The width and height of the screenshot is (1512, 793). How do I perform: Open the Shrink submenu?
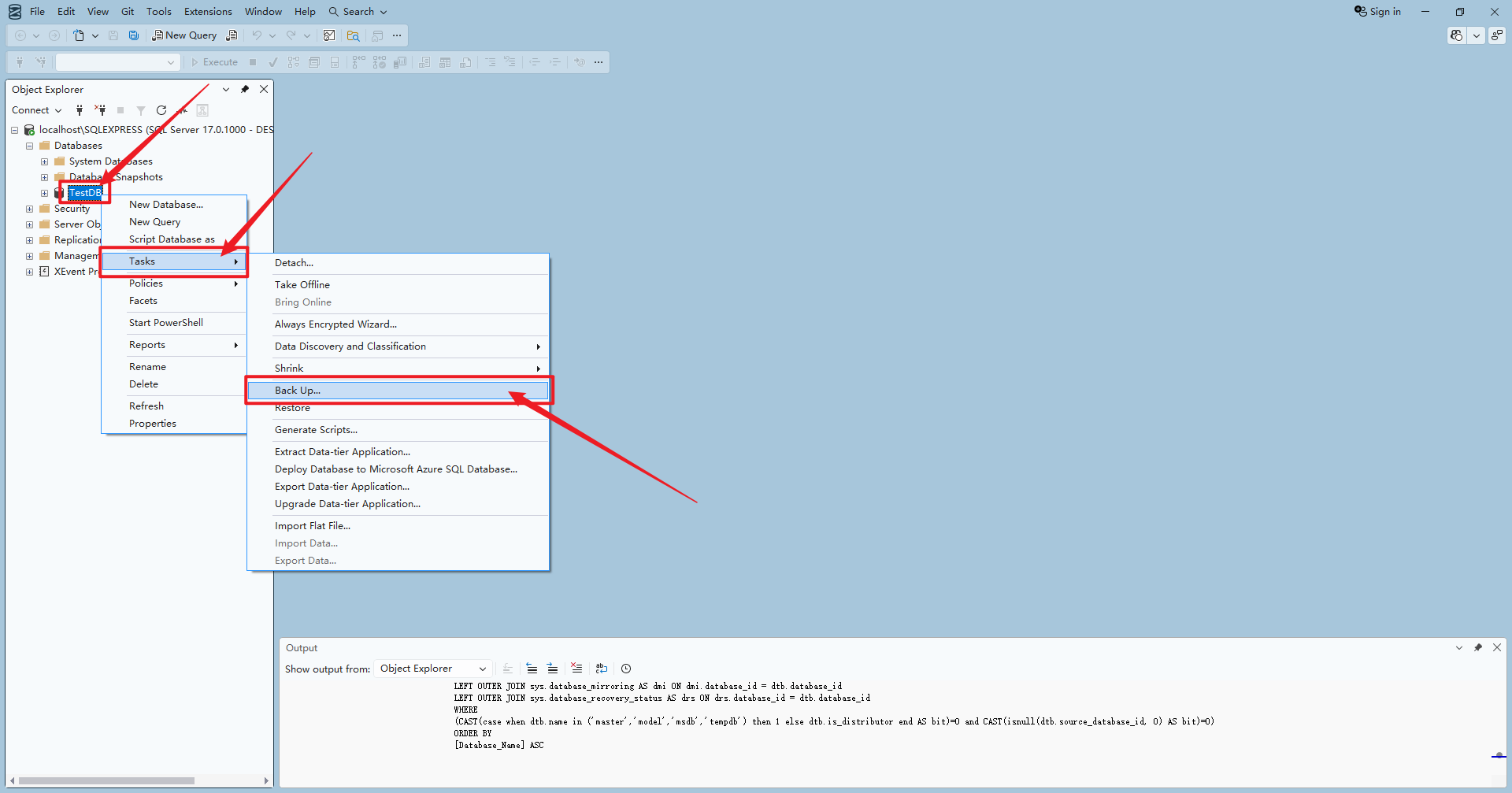[398, 369]
